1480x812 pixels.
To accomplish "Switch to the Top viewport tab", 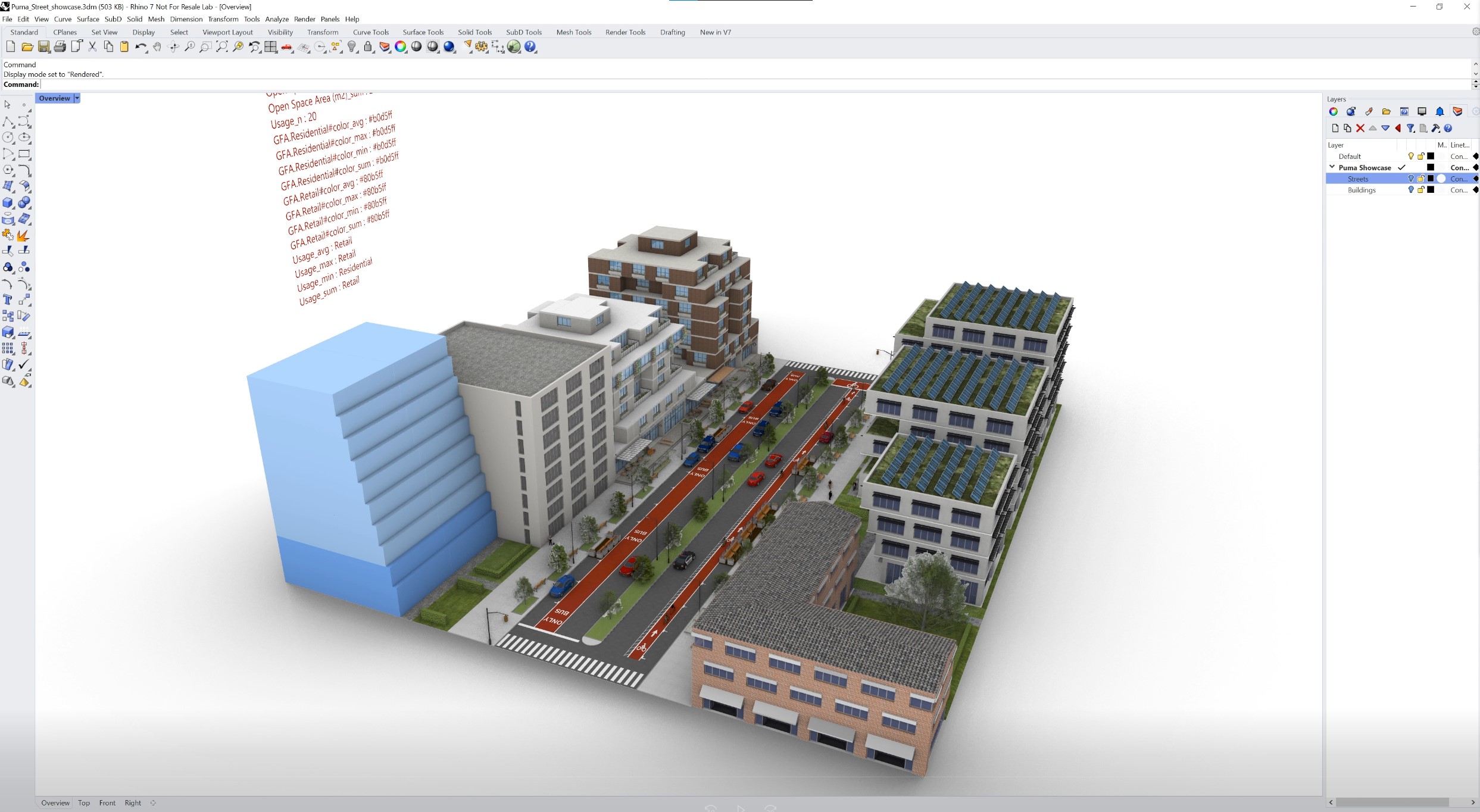I will [x=84, y=802].
